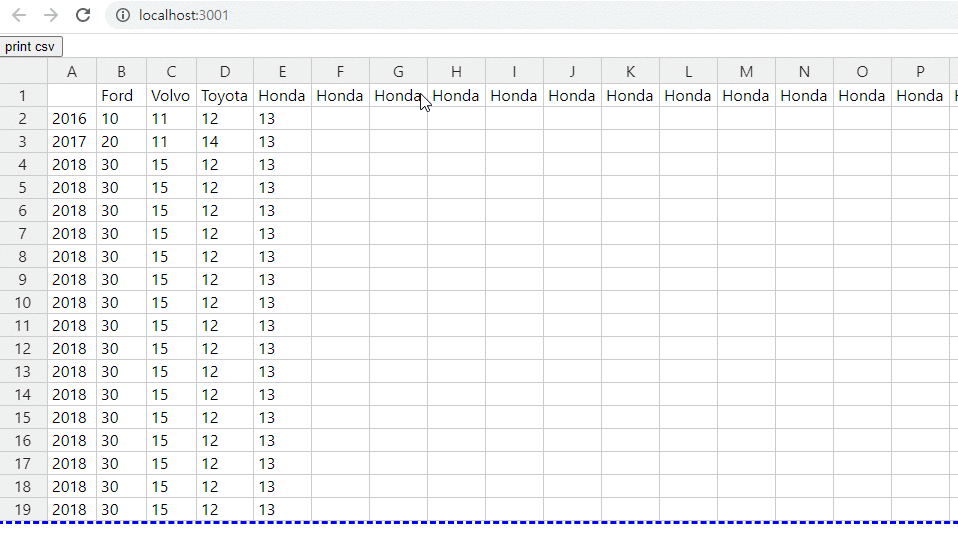This screenshot has width=958, height=540.
Task: Select column O header
Action: tap(863, 71)
